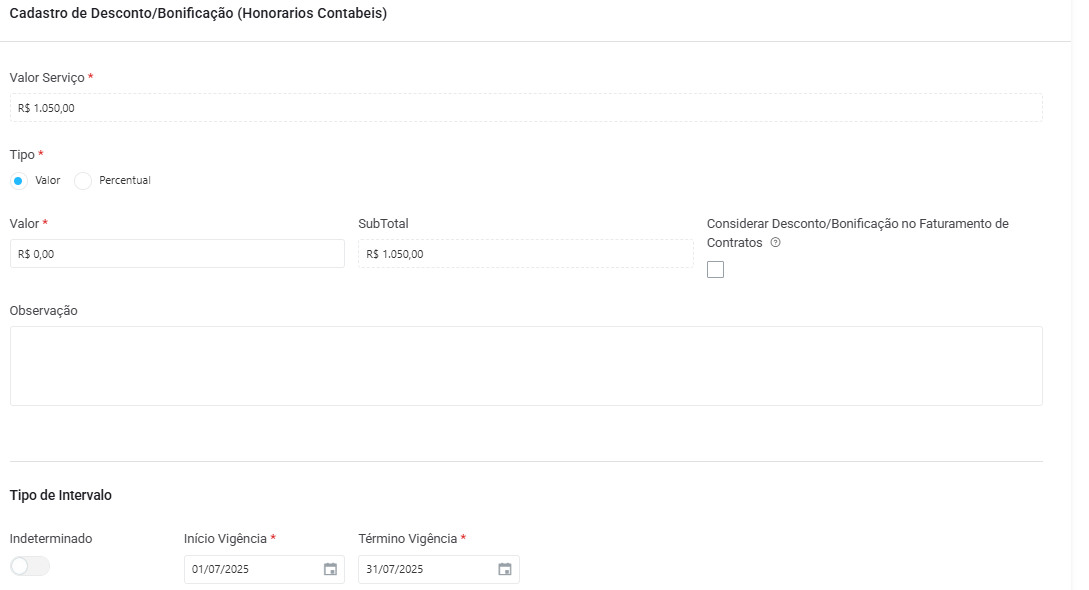Click the Percentual option label text
This screenshot has width=1089, height=590.
(x=125, y=180)
